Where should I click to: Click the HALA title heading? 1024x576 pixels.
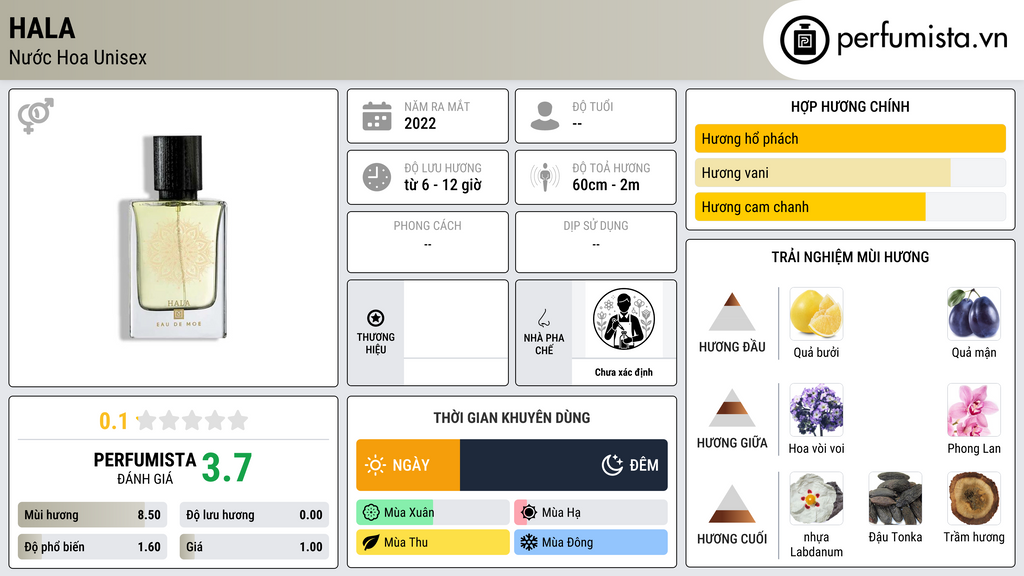click(42, 28)
